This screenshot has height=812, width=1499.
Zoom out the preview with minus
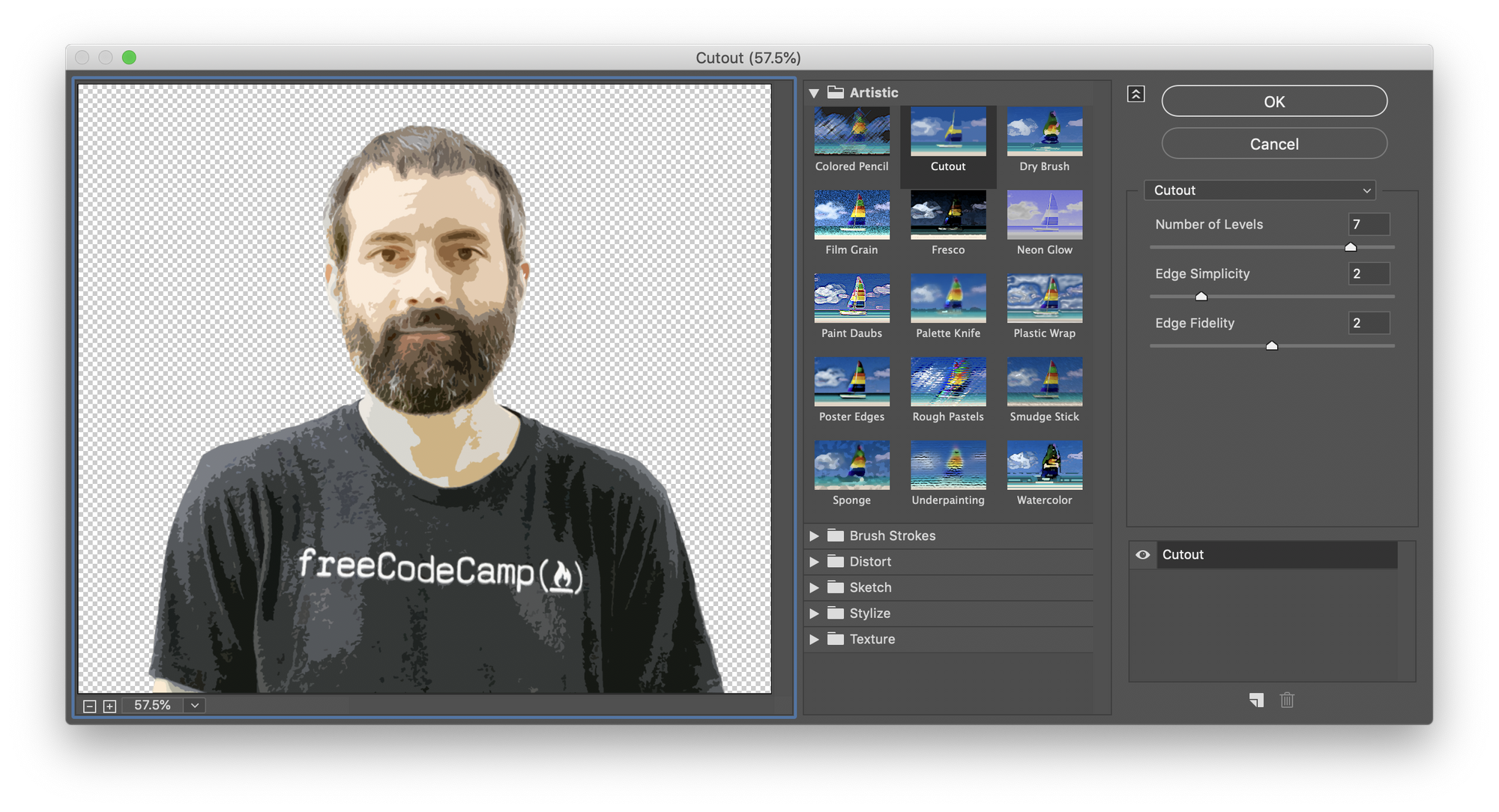(89, 706)
